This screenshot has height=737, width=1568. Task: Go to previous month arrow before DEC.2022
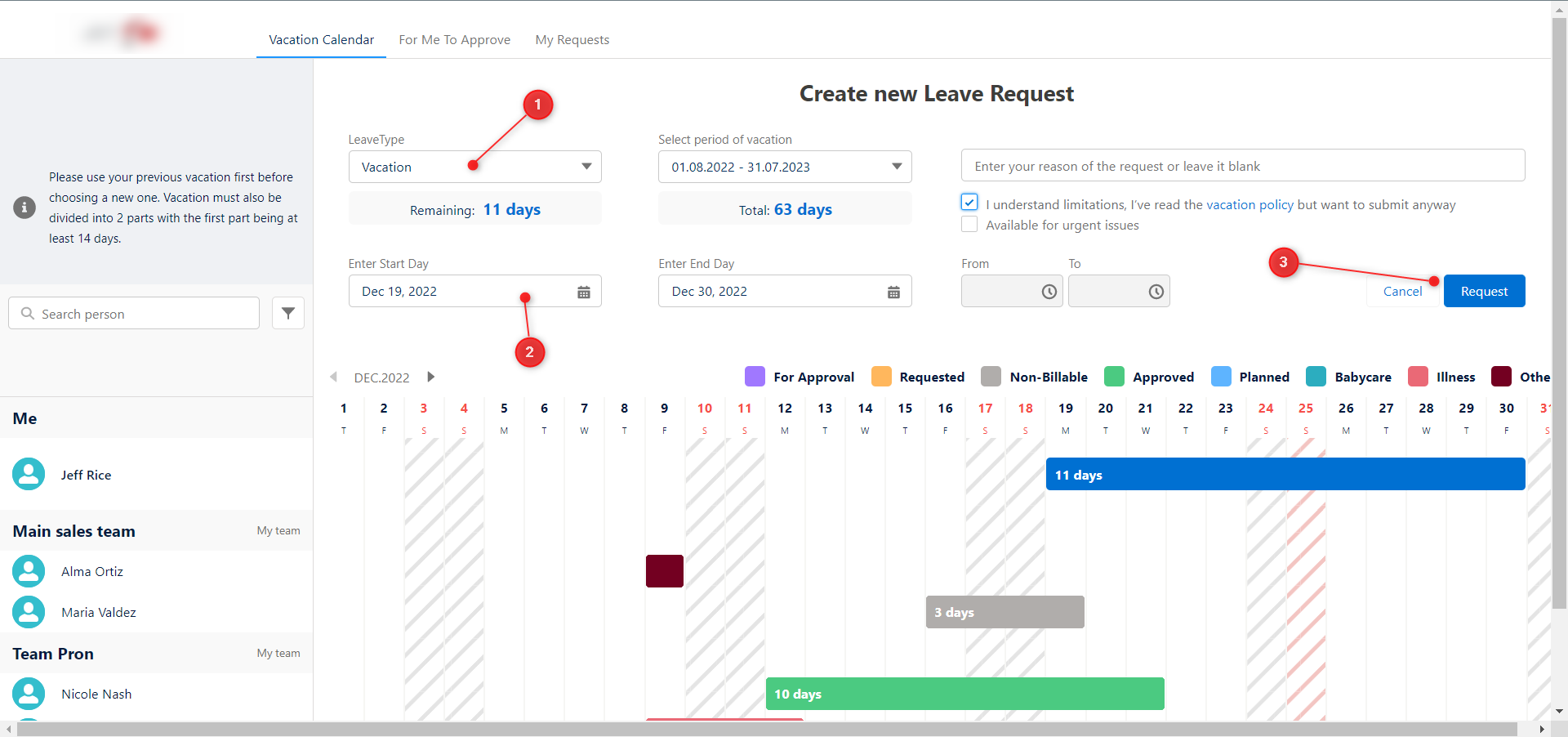tap(333, 377)
